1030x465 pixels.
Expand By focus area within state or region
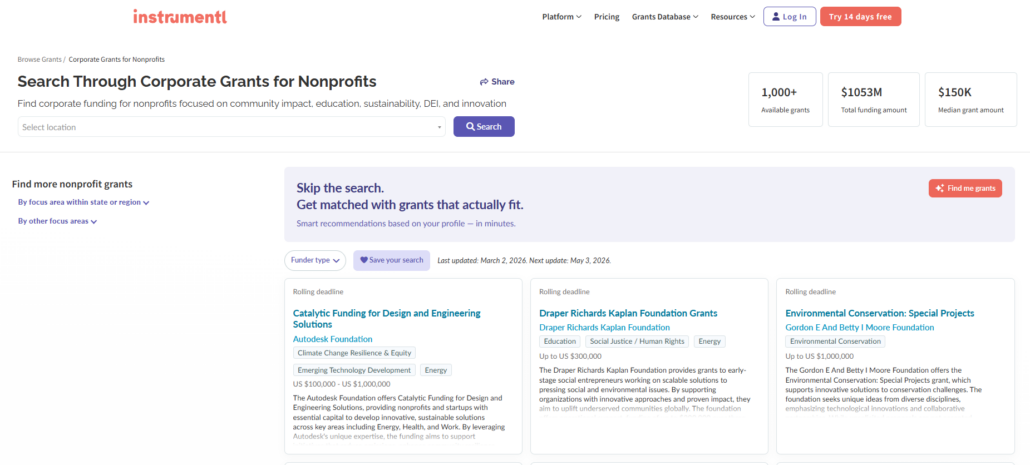(83, 202)
